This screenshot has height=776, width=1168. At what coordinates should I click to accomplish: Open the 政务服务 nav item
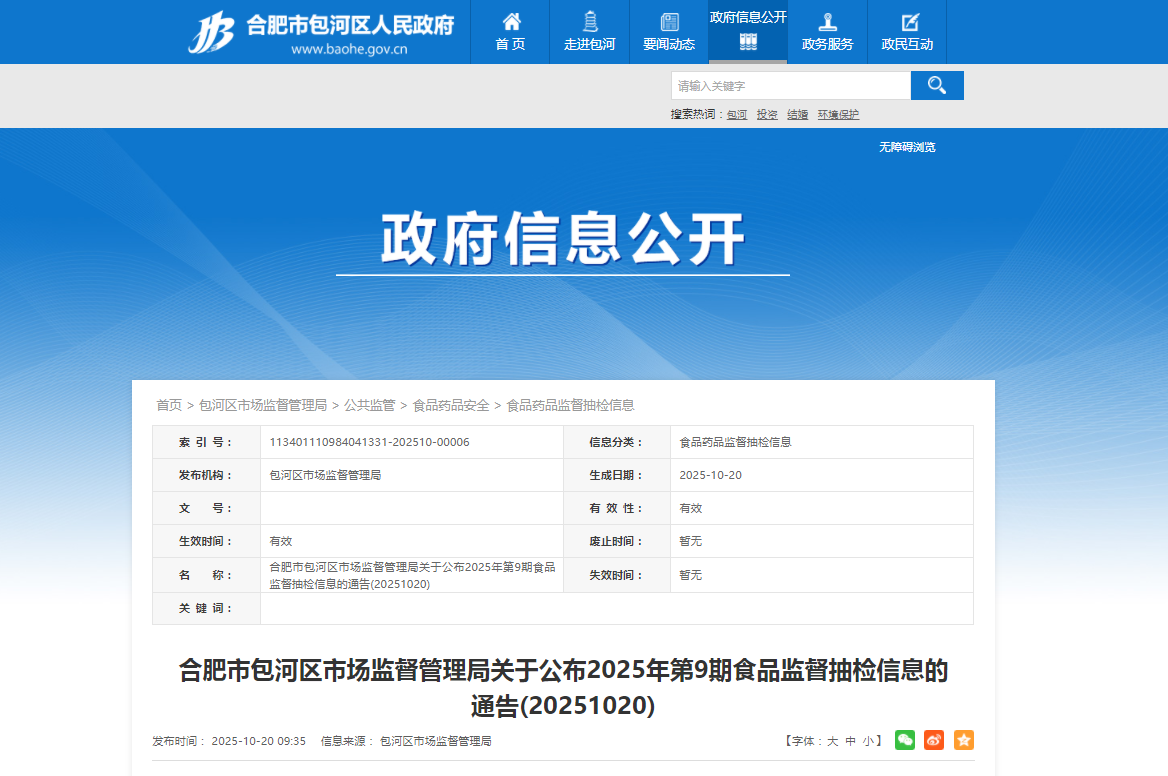[827, 32]
